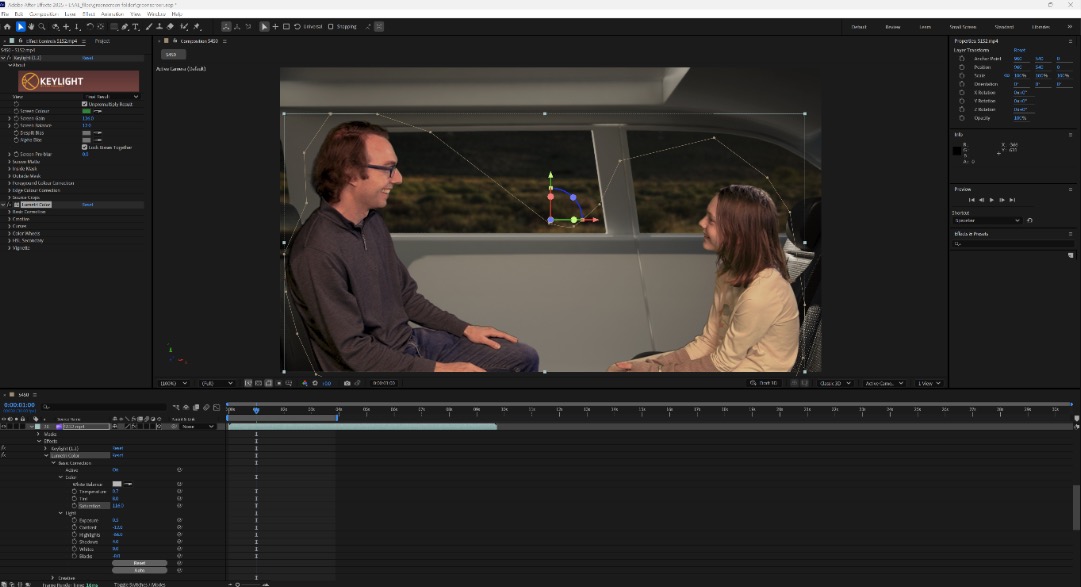Image resolution: width=1081 pixels, height=587 pixels.
Task: Select the Puppet Pin tool
Action: (x=197, y=27)
